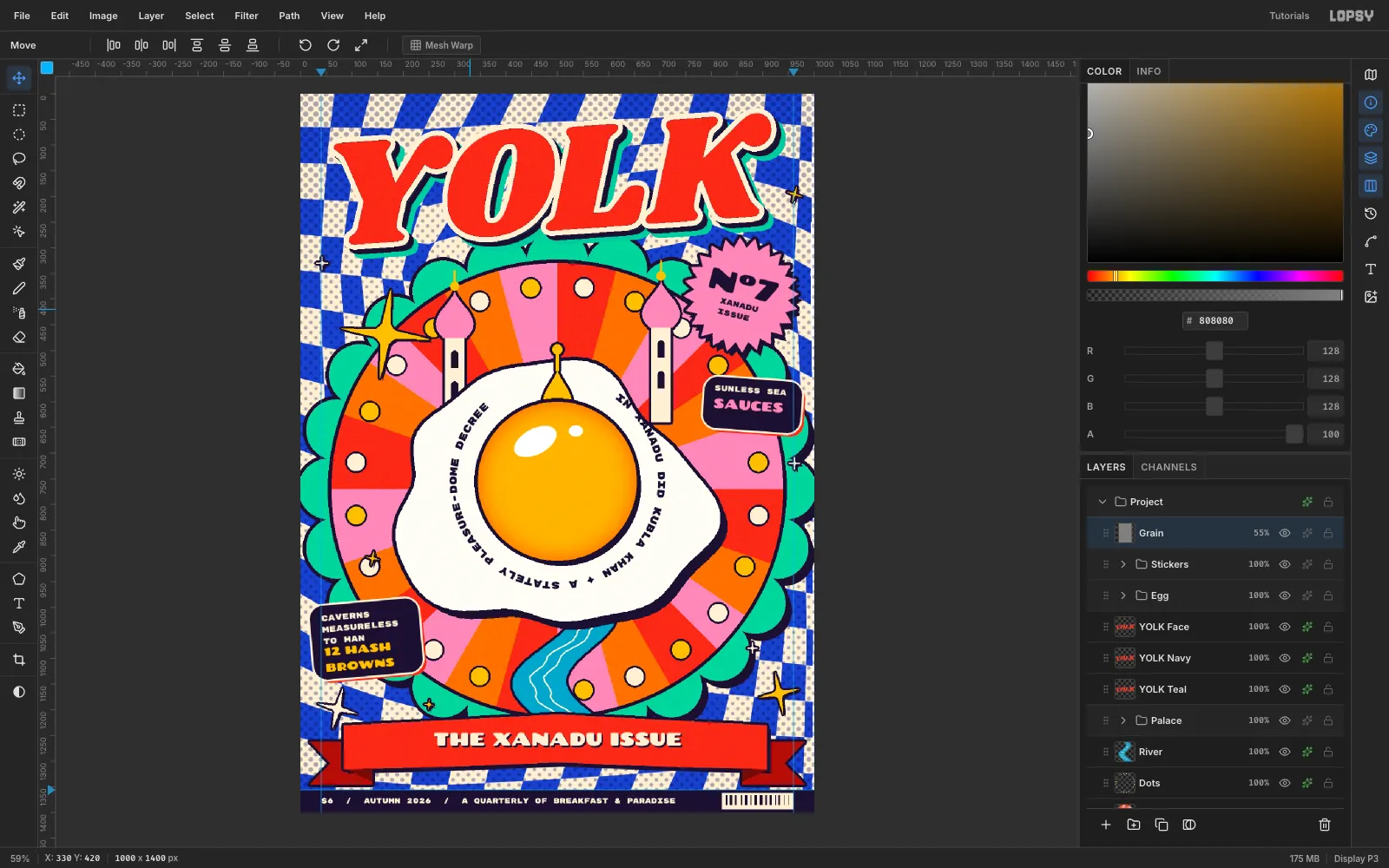This screenshot has height=868, width=1389.
Task: Select the Crop tool
Action: coord(19,660)
